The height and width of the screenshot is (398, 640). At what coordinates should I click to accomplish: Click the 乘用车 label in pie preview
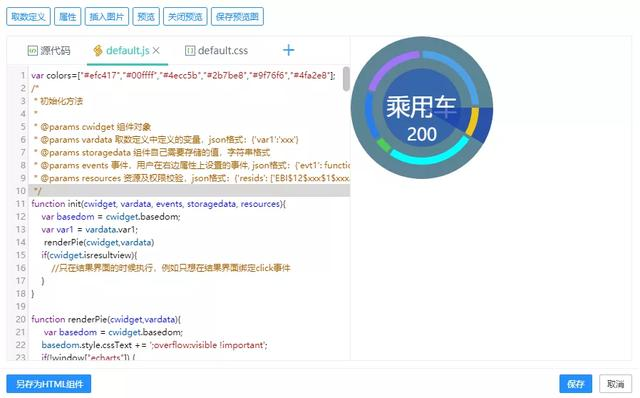click(x=421, y=108)
